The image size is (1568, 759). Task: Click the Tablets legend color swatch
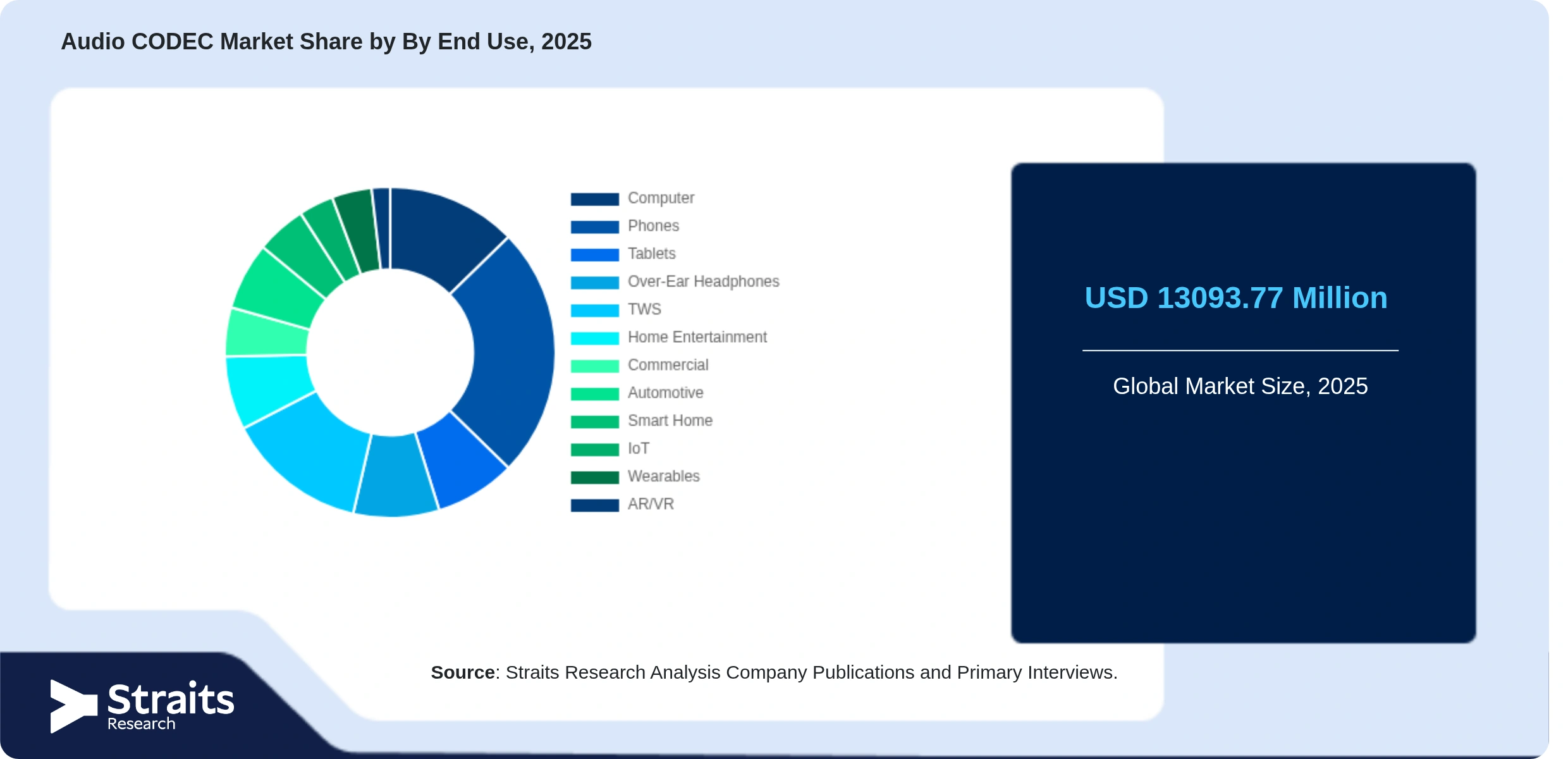pos(594,255)
